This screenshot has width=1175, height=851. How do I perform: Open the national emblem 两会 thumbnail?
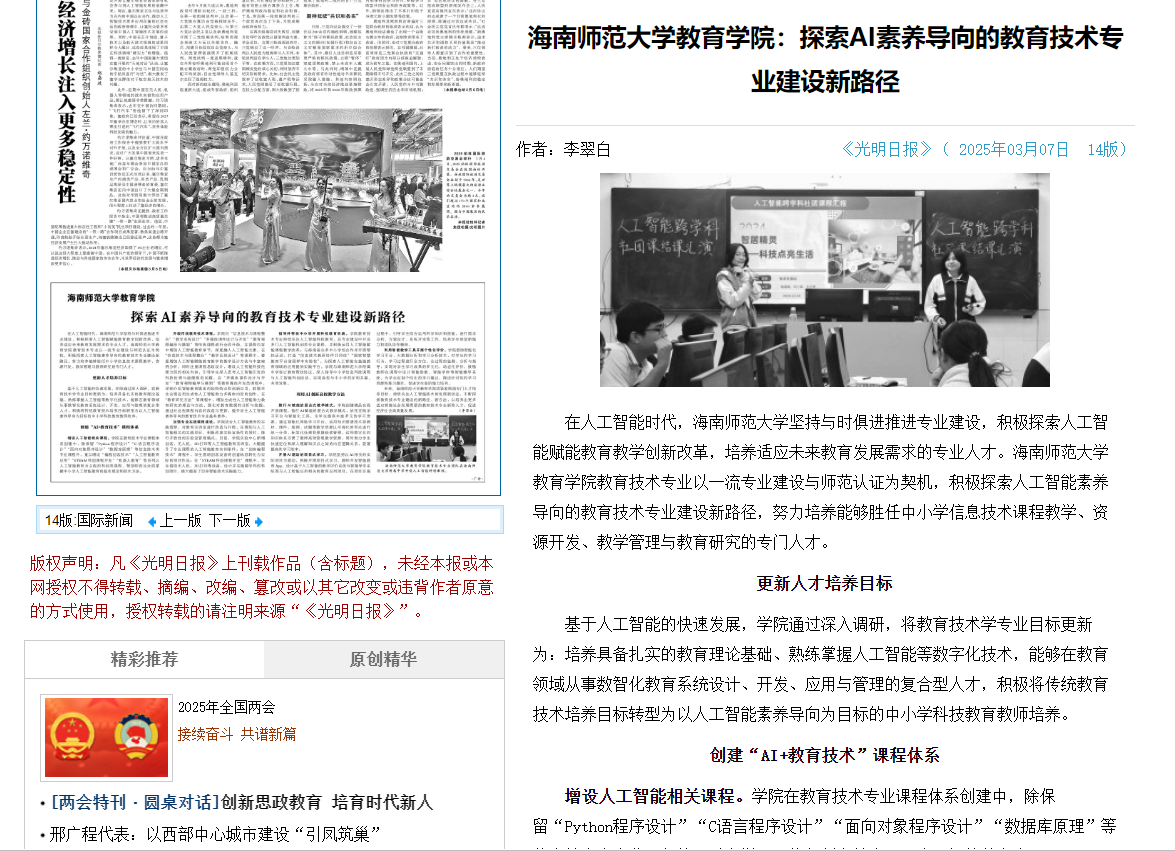coord(107,737)
